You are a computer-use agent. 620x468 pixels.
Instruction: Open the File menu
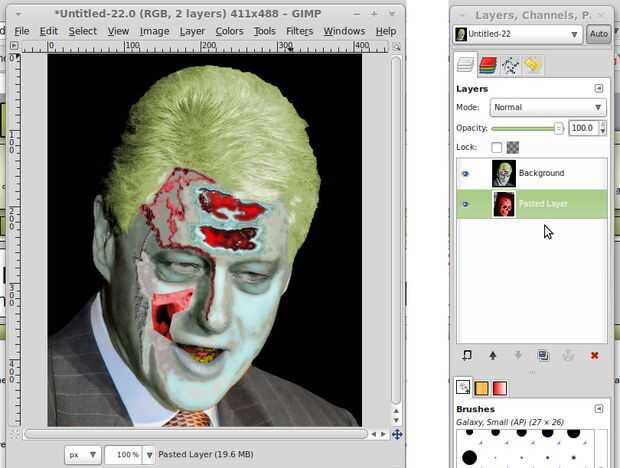(22, 31)
